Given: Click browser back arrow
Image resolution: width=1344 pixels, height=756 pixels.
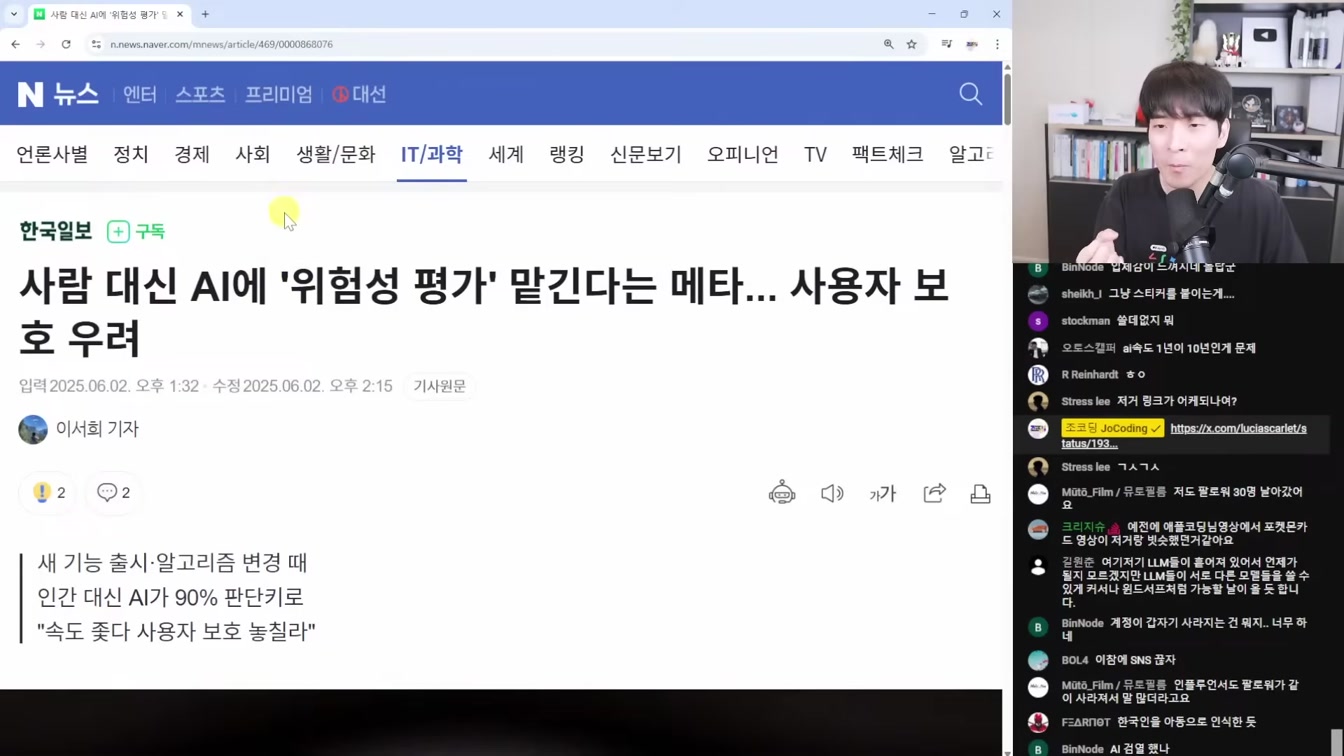Looking at the screenshot, I should point(16,44).
